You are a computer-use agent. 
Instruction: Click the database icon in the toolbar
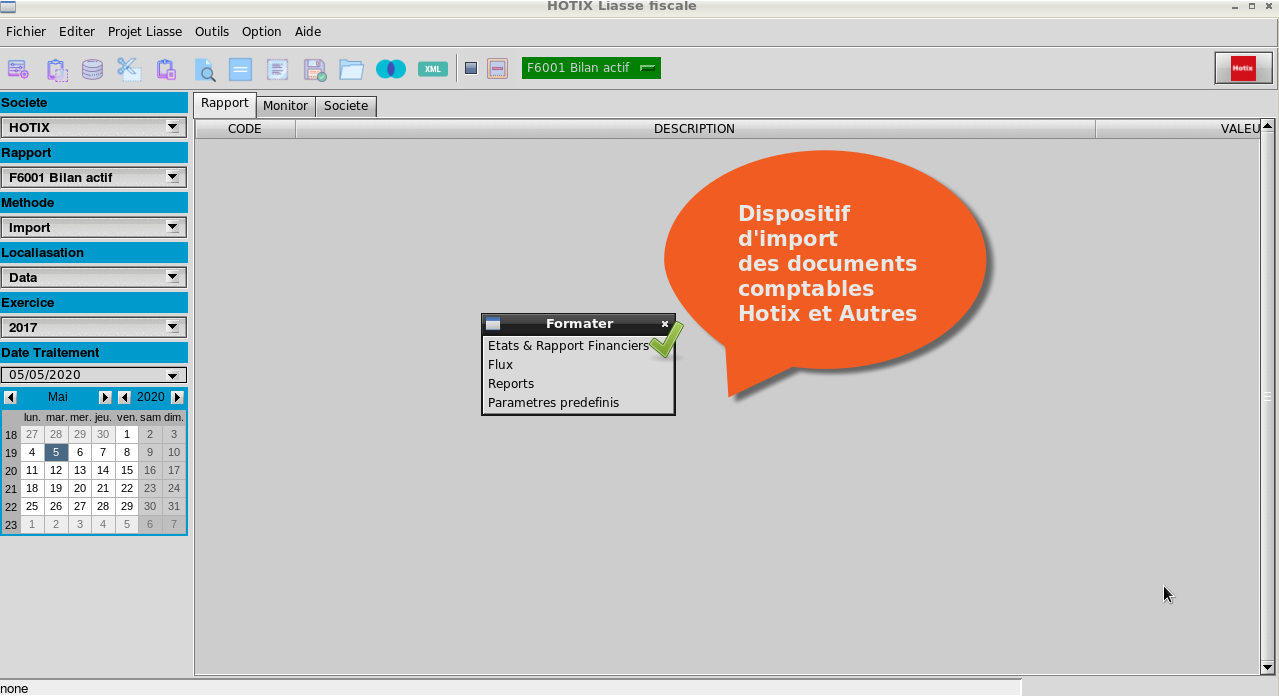pos(91,68)
